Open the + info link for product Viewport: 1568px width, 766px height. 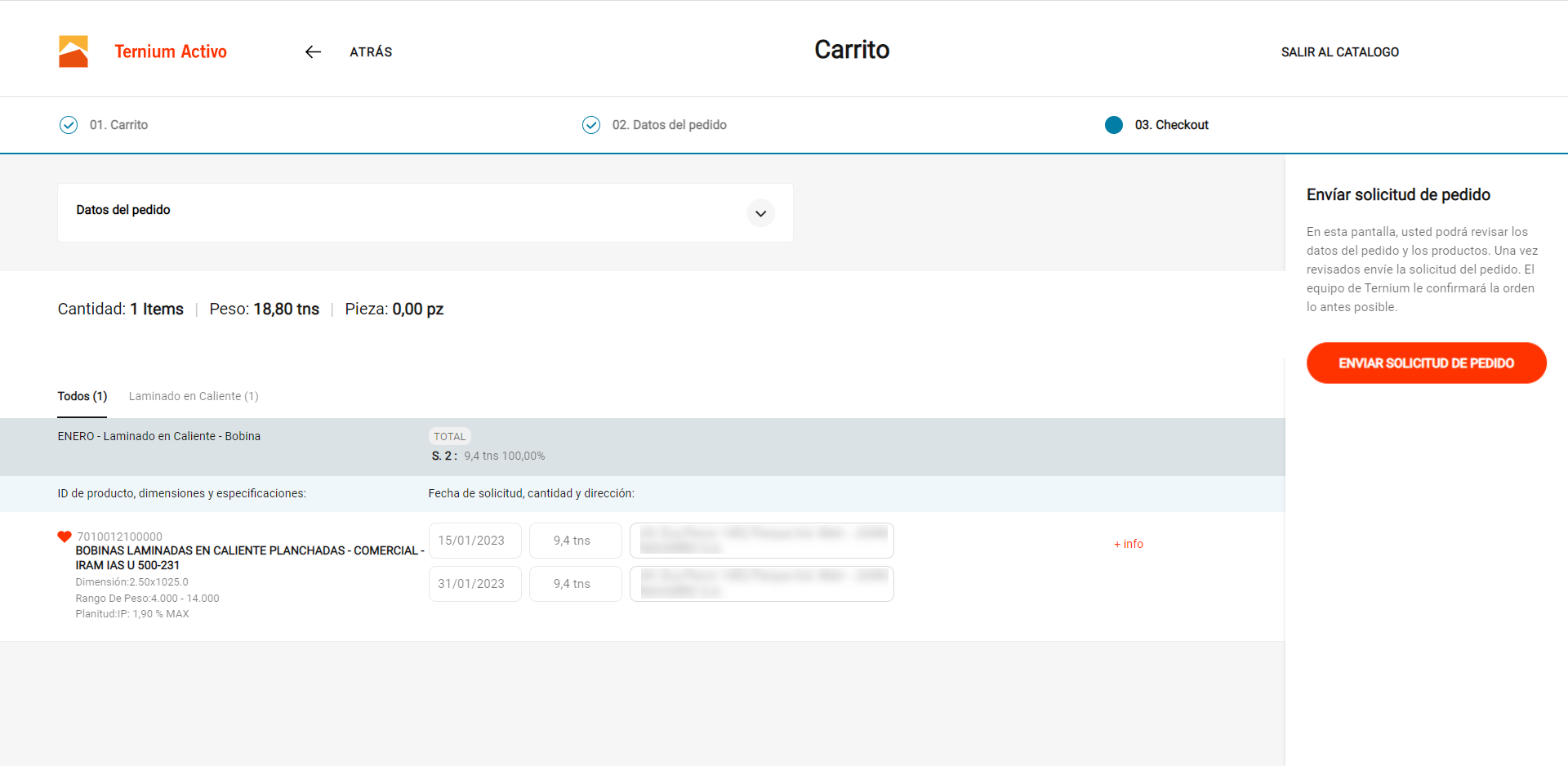(1129, 544)
